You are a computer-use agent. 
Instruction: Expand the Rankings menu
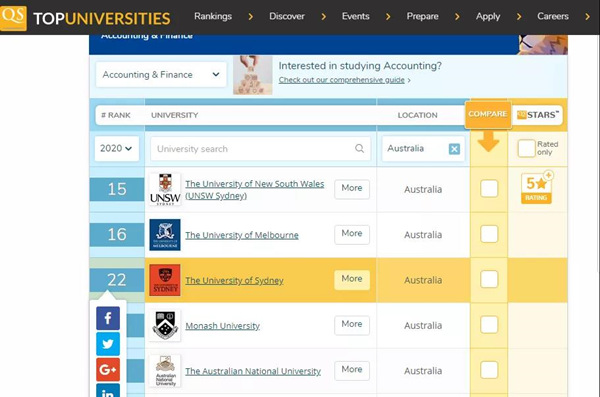pos(213,16)
